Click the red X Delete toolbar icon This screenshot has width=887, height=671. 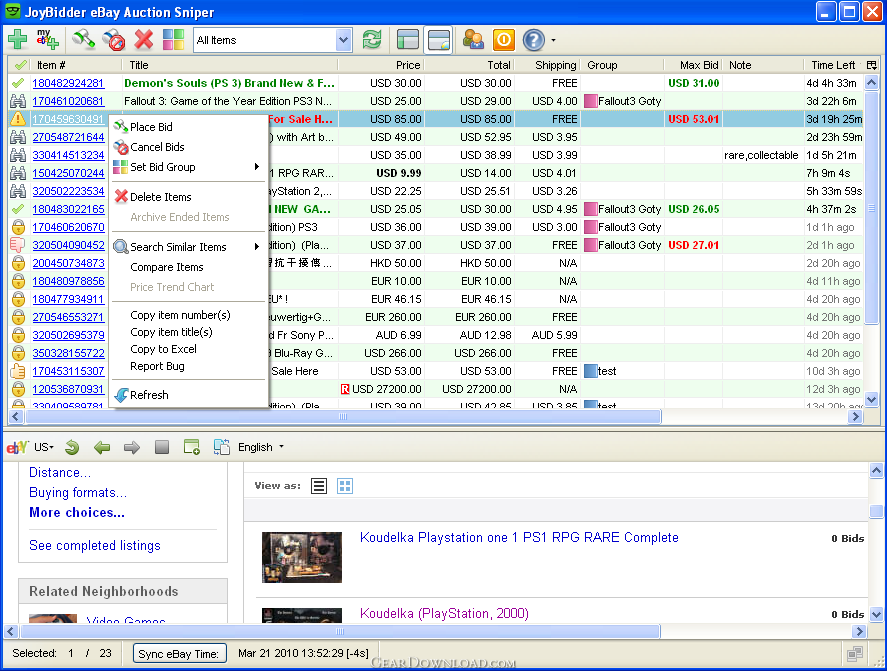pyautogui.click(x=144, y=40)
